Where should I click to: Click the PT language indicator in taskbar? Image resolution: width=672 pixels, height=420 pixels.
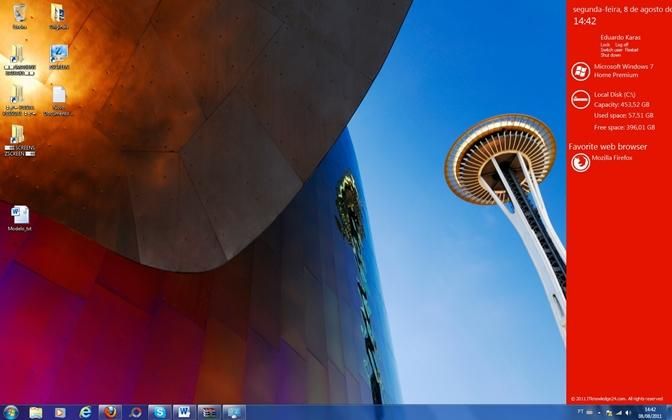pyautogui.click(x=581, y=411)
